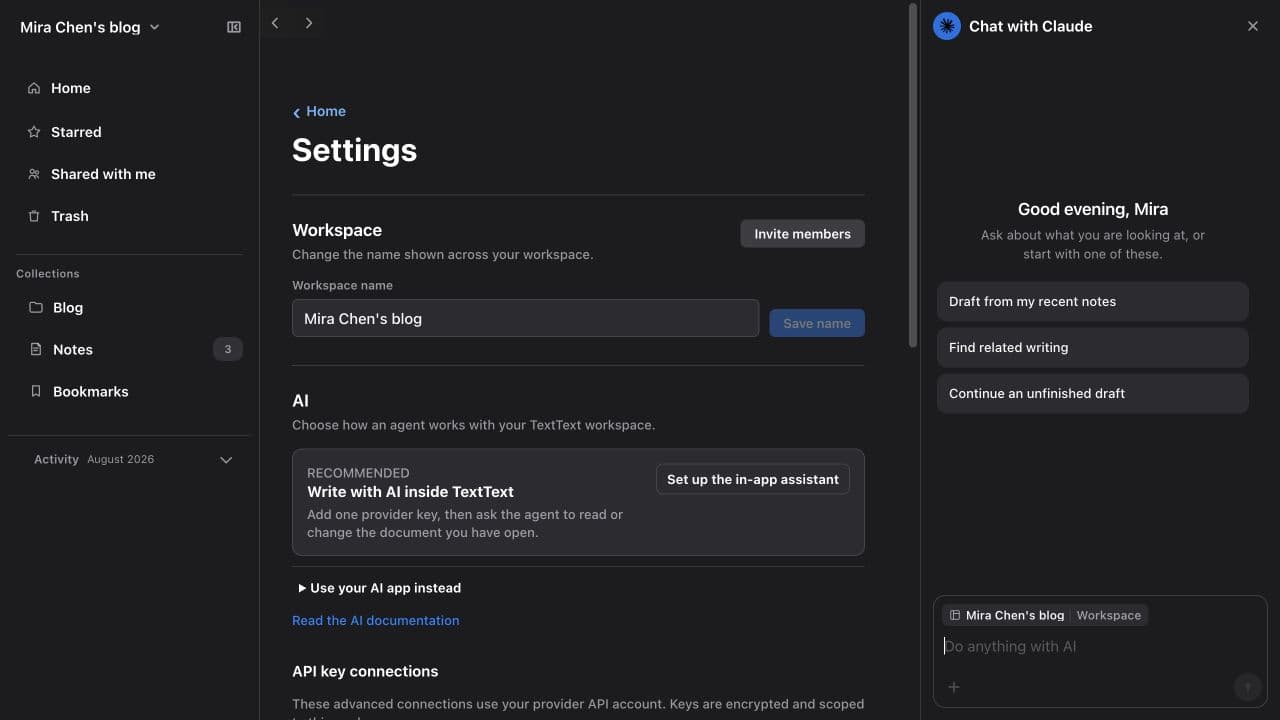
Task: Click the RECOMMENDED label
Action: point(358,473)
